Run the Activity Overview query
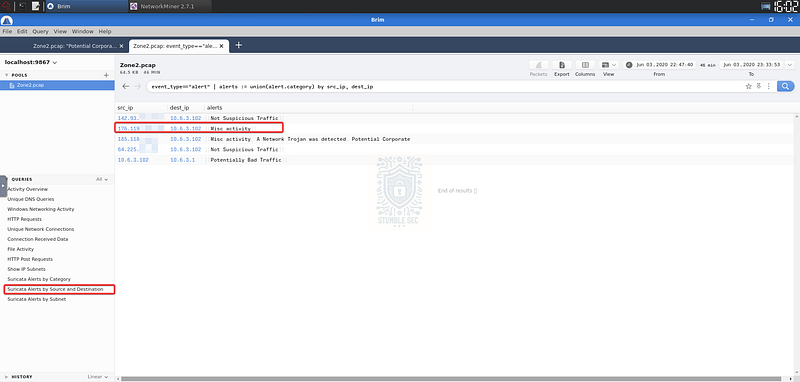800x382 pixels. point(28,189)
